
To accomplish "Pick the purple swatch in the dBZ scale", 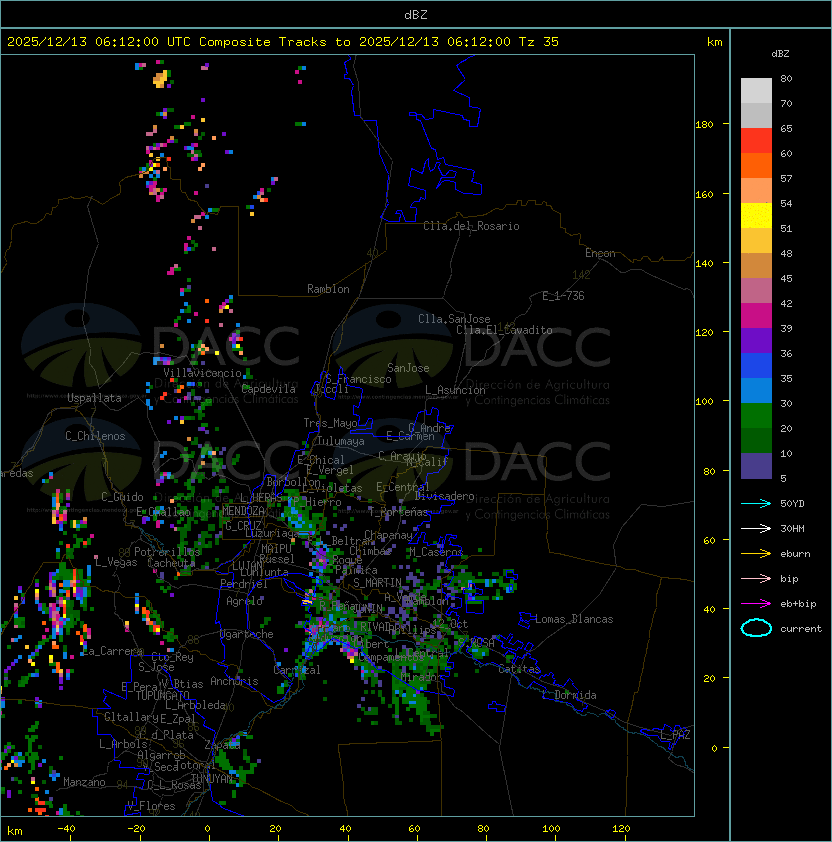I will pyautogui.click(x=756, y=340).
